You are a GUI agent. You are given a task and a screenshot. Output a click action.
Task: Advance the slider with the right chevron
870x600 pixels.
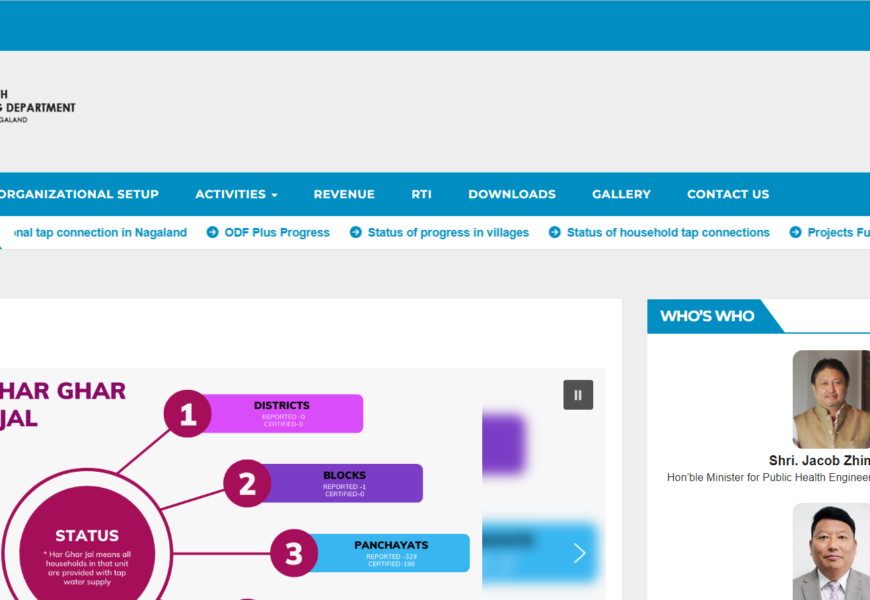pos(579,553)
